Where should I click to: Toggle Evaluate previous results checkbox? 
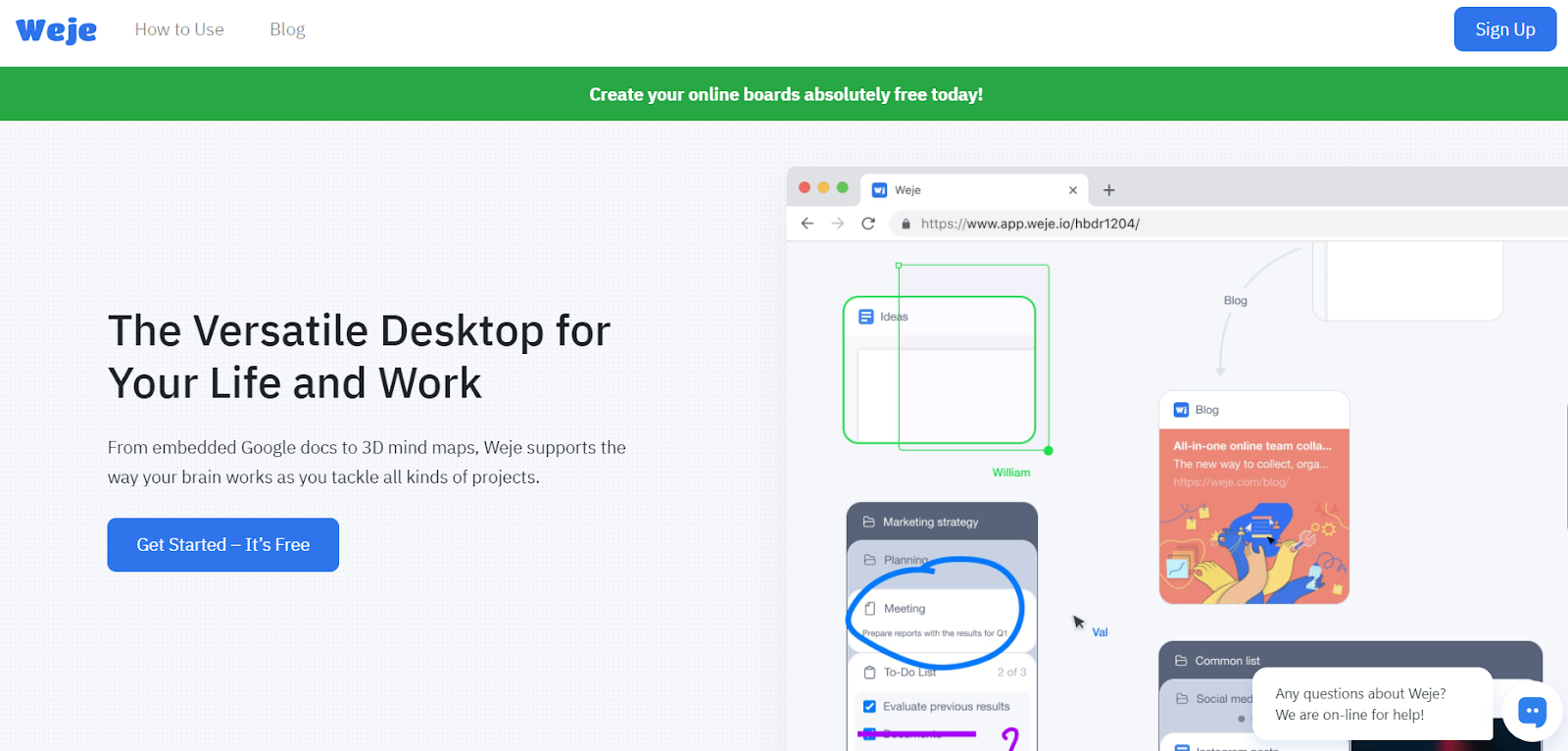[869, 706]
